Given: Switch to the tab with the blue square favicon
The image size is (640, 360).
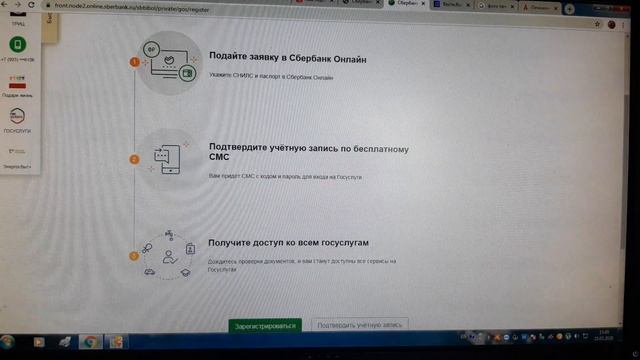Looking at the screenshot, I should point(451,4).
